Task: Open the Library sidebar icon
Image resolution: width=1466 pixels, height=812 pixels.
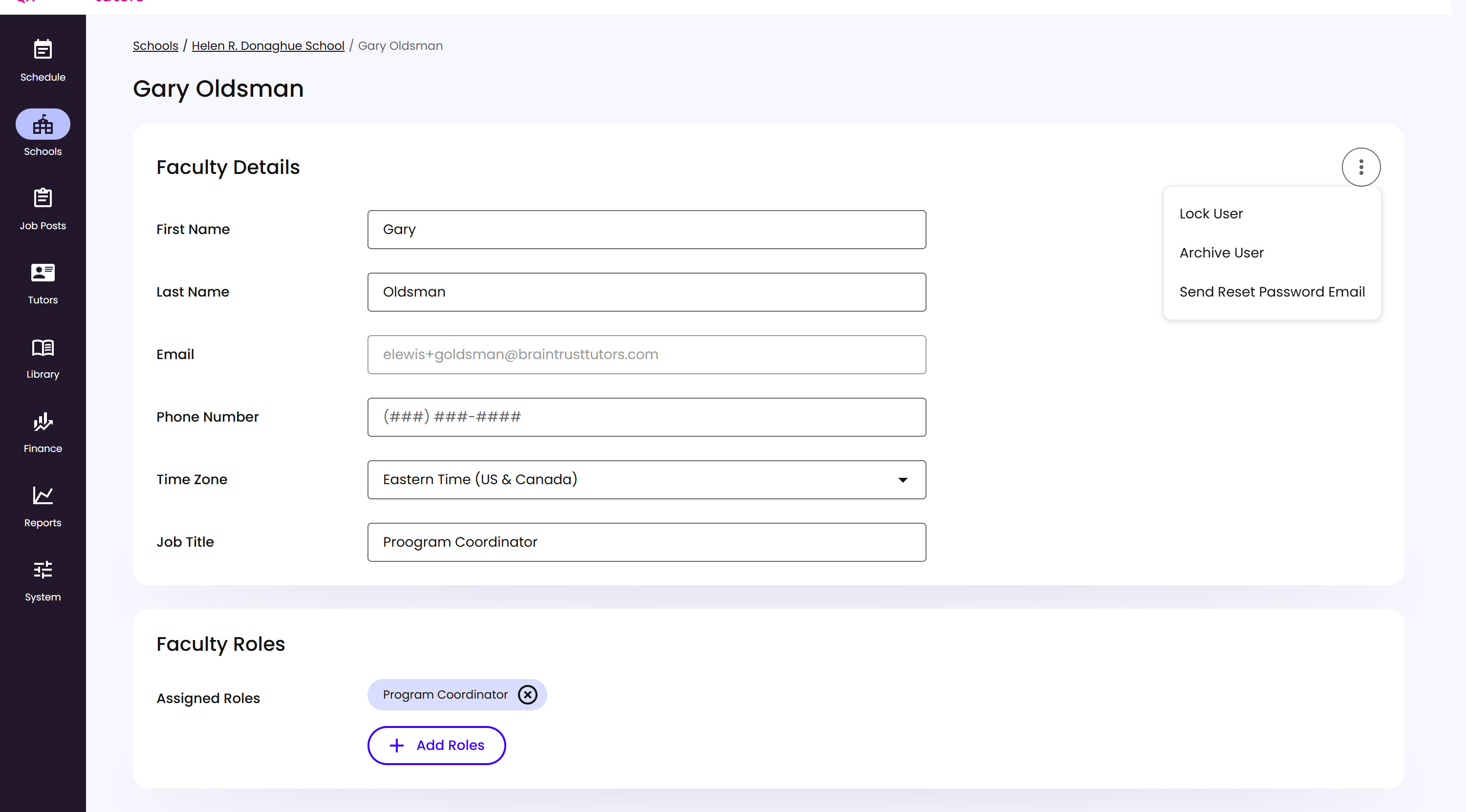Action: click(x=43, y=347)
